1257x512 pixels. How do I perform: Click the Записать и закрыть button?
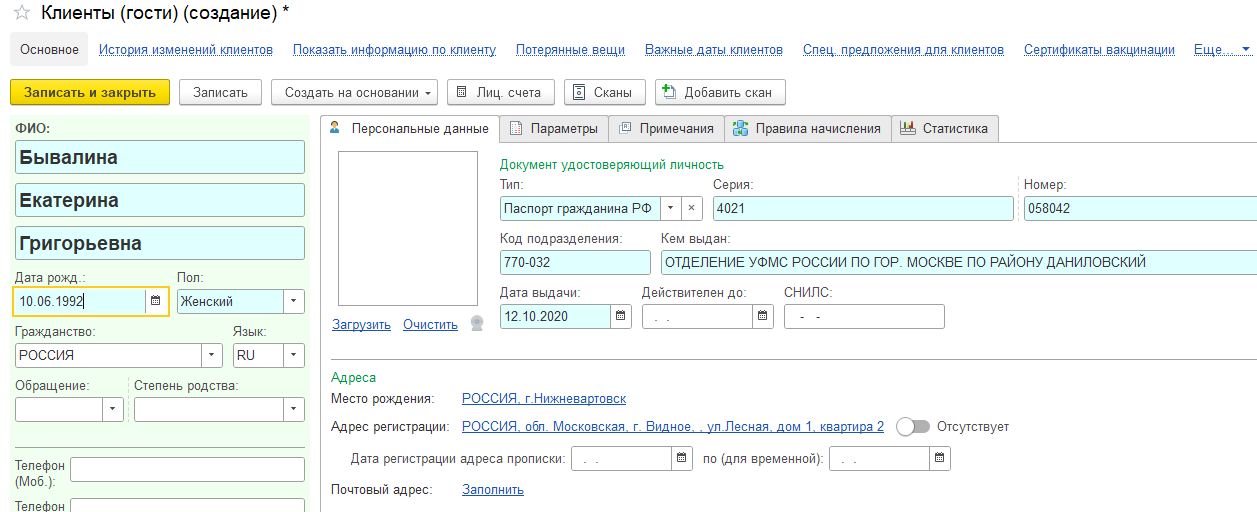90,92
